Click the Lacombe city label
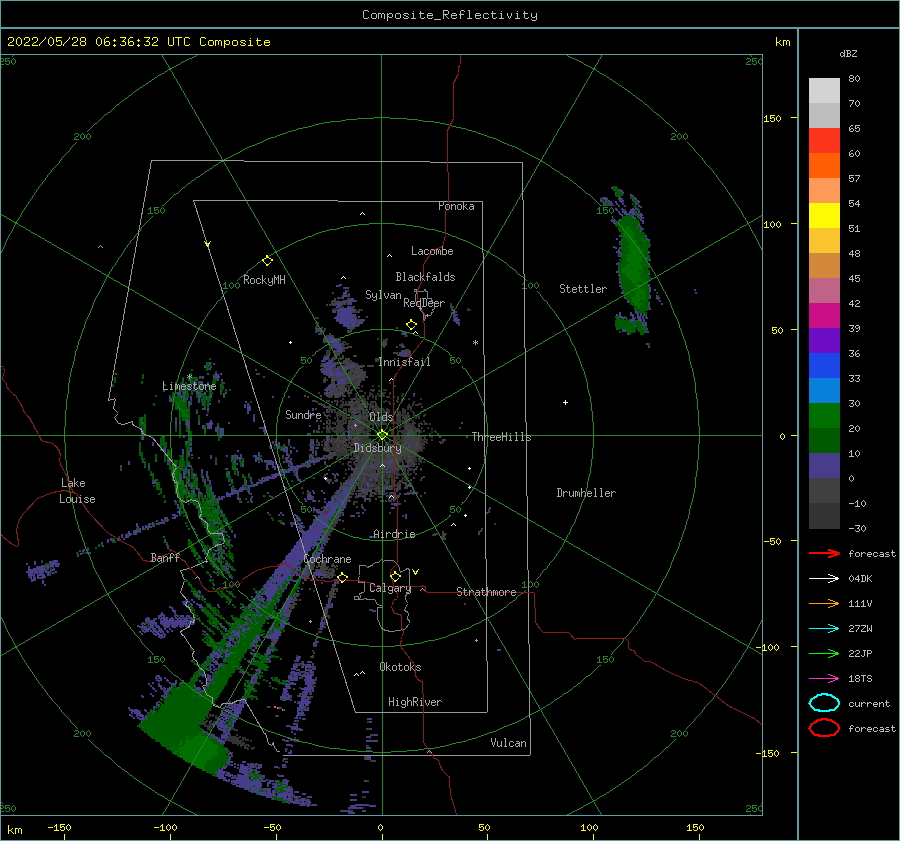Viewport: 900px width, 841px height. click(432, 251)
